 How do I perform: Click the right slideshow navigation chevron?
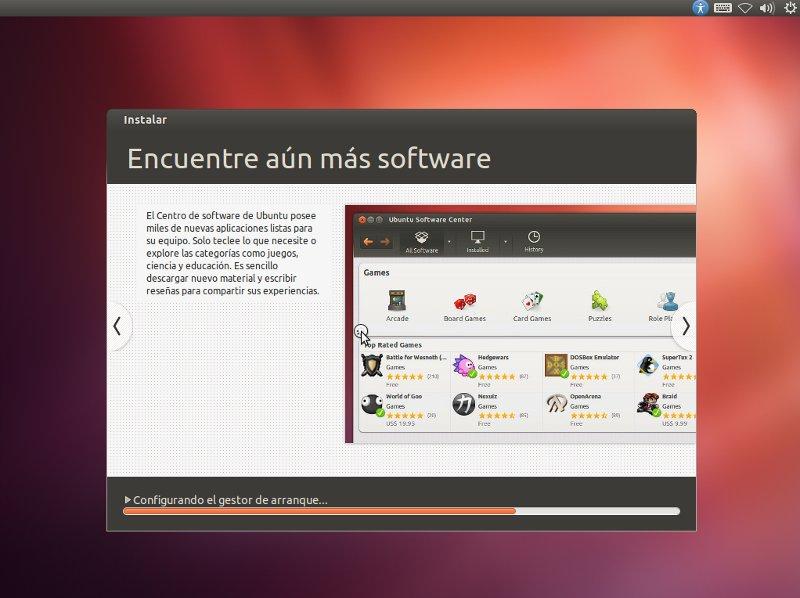tap(687, 326)
